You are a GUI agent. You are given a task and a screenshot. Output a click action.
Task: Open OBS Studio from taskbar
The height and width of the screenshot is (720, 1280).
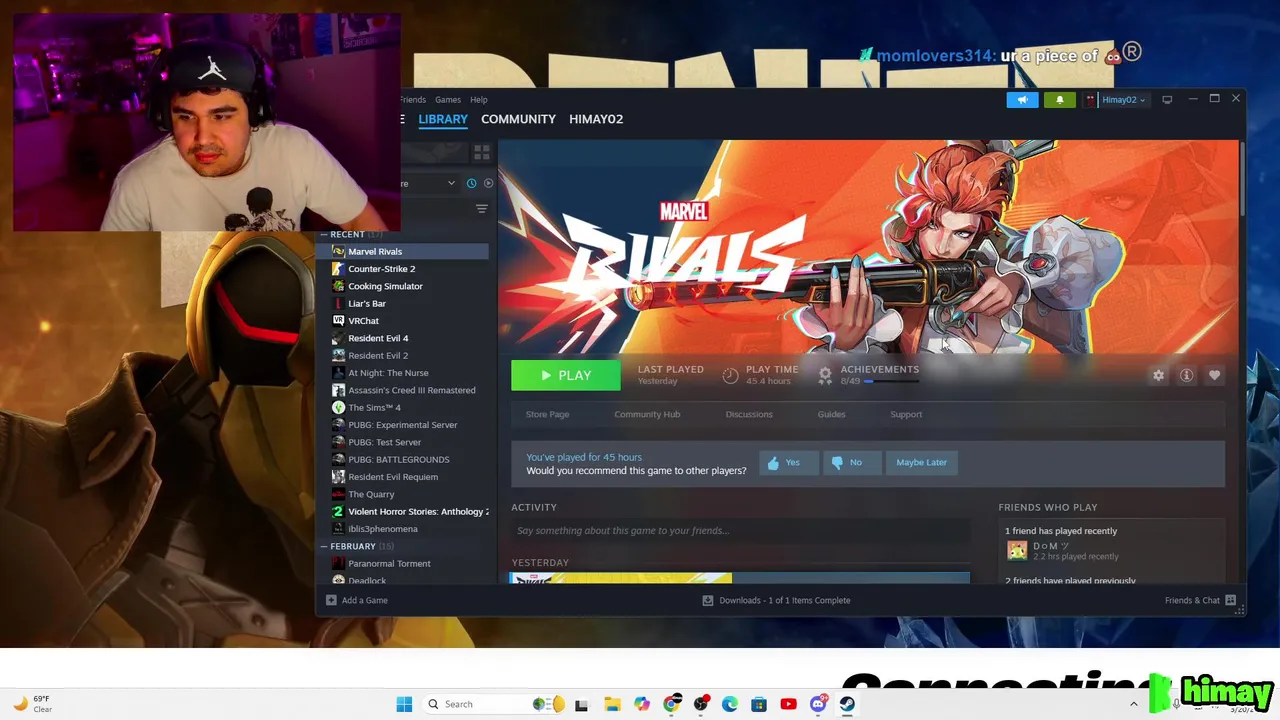coord(700,704)
